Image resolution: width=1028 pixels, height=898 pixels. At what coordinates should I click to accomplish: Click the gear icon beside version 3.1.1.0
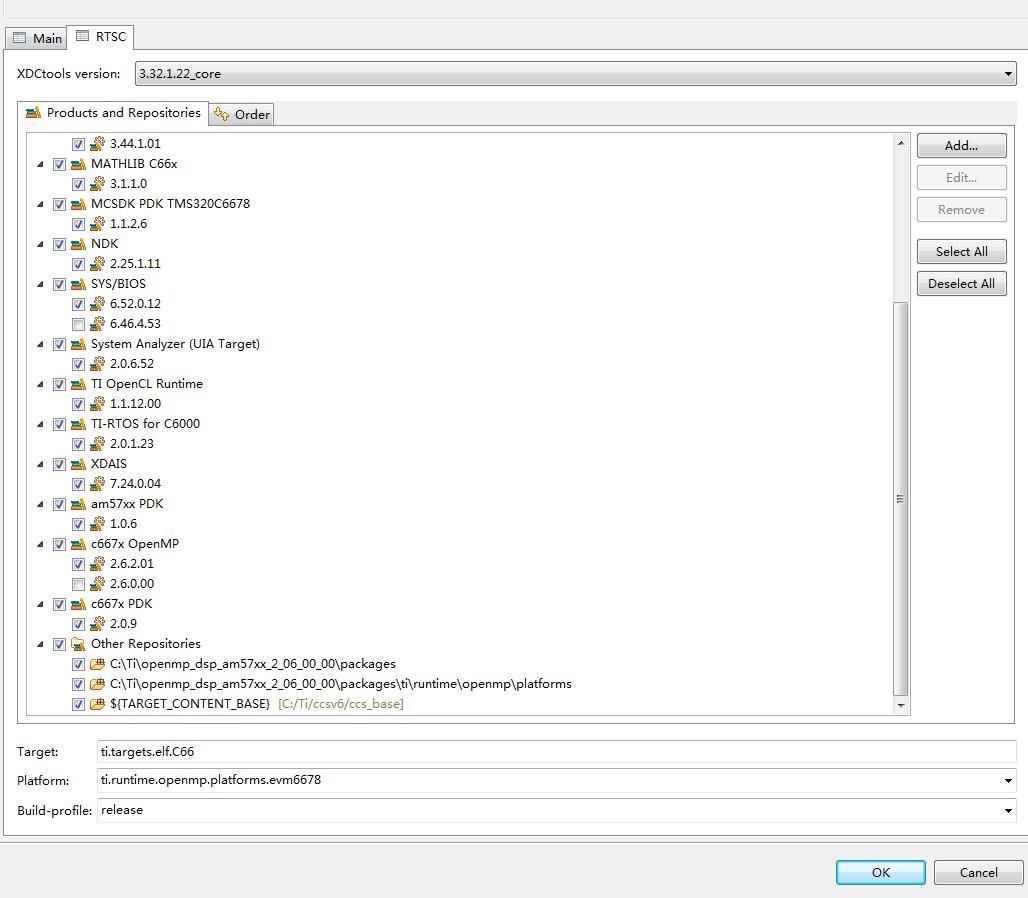click(x=97, y=184)
